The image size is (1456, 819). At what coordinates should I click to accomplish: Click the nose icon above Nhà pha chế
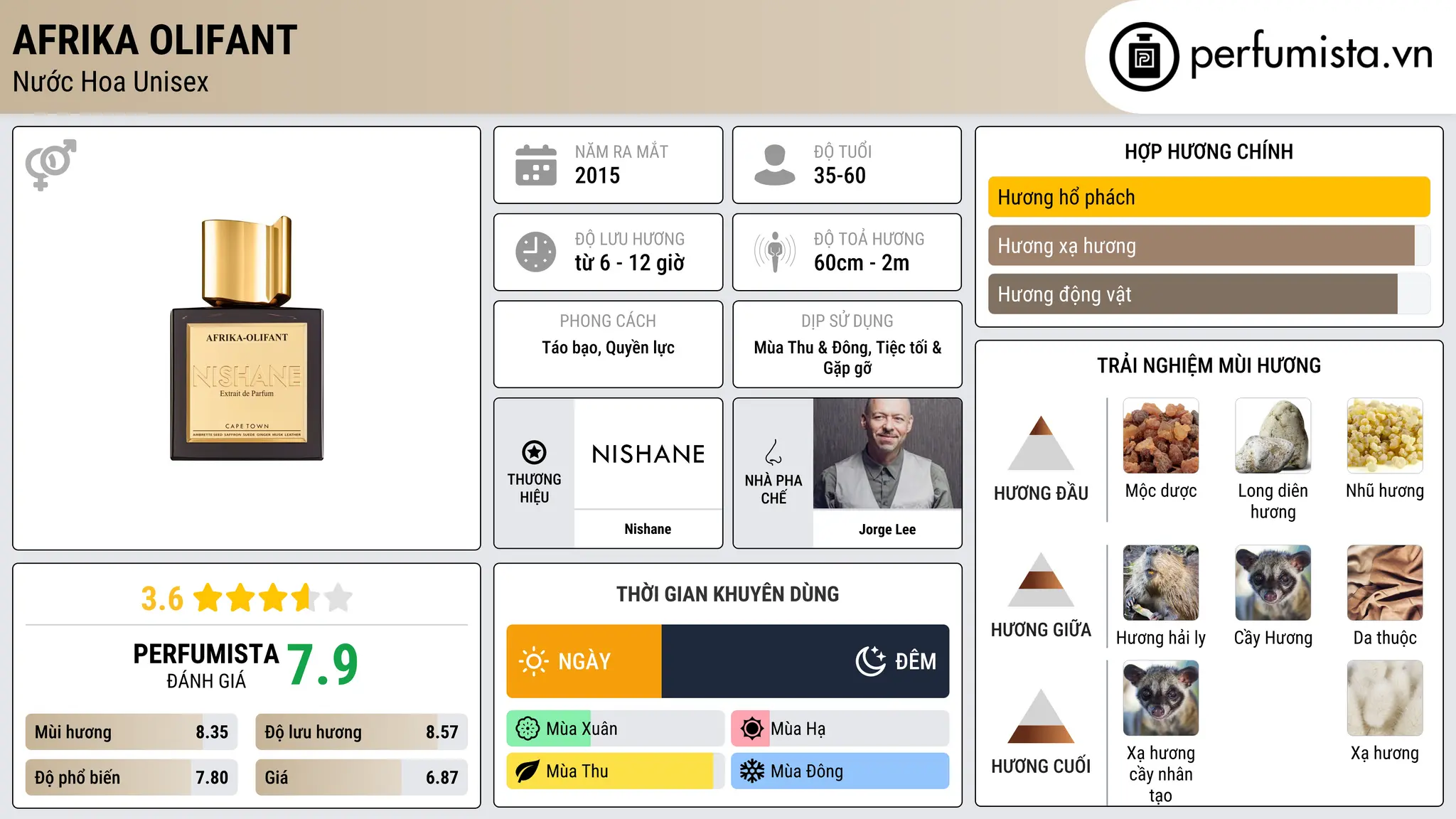click(773, 452)
